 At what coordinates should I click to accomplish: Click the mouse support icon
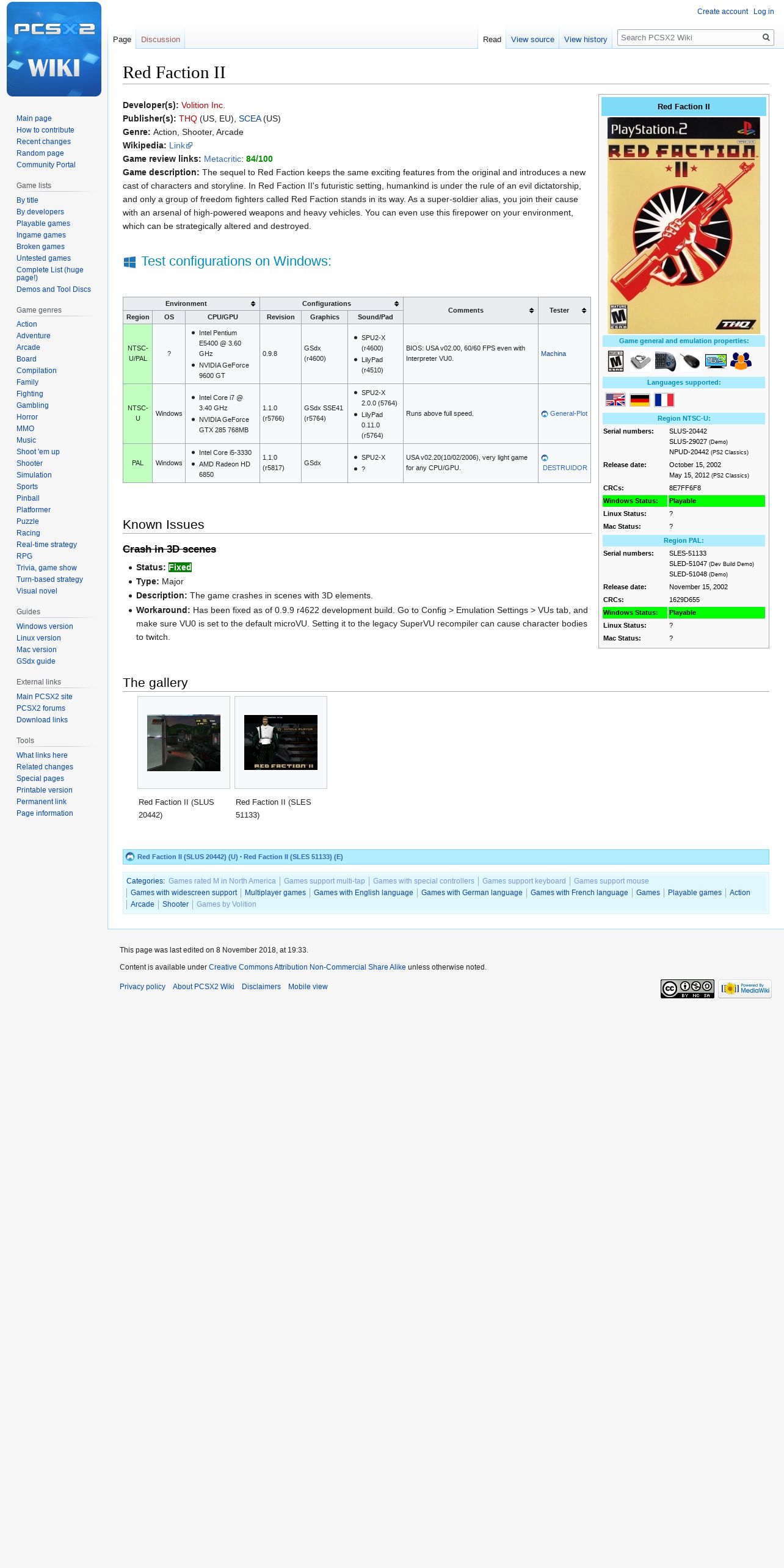(690, 361)
